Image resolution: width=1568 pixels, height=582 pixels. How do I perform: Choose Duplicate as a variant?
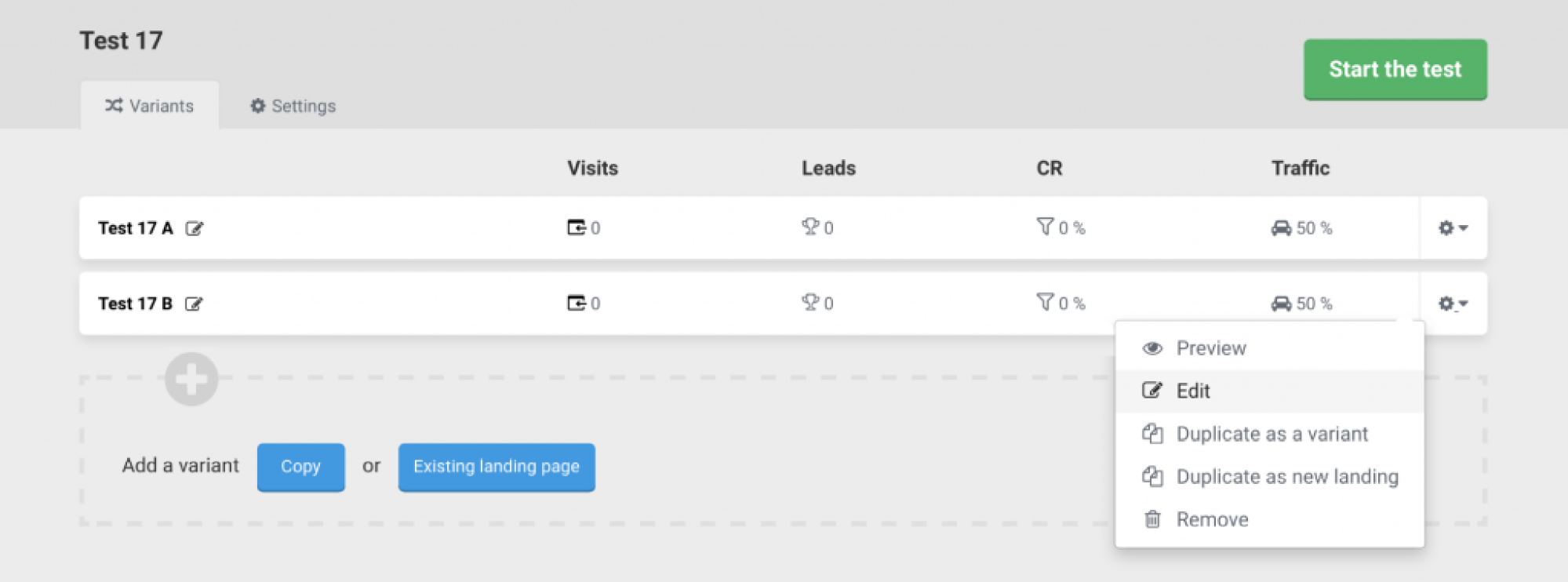(x=1271, y=434)
